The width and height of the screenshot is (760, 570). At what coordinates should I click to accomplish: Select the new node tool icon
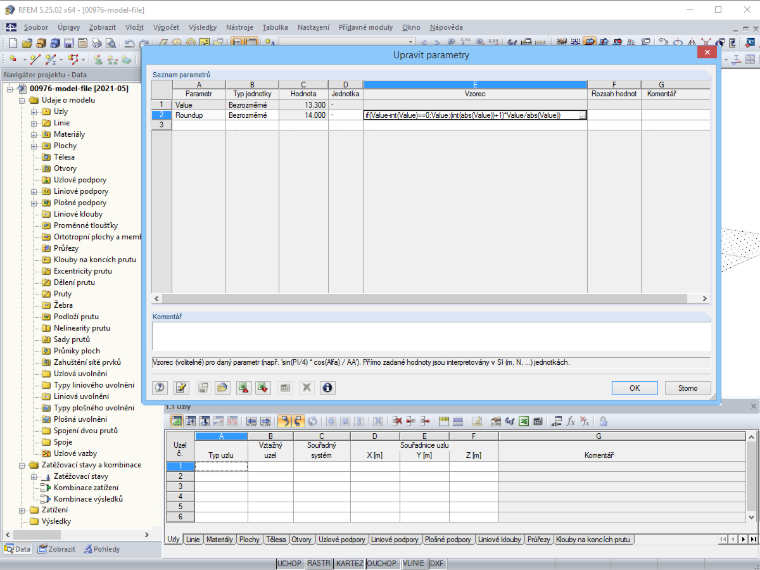tap(13, 59)
